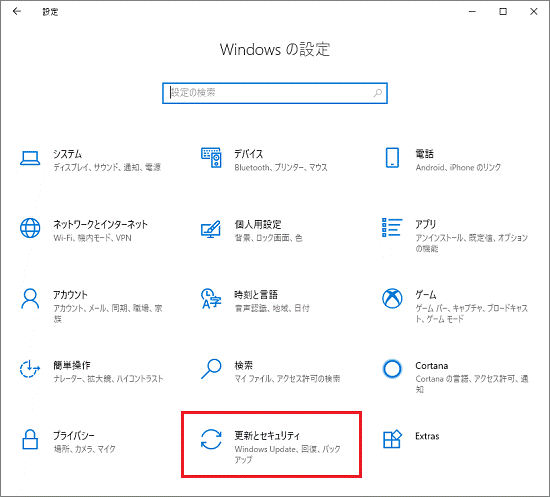The height and width of the screenshot is (497, 550).
Task: Select the 更新とセキュリティ title text
Action: (267, 436)
